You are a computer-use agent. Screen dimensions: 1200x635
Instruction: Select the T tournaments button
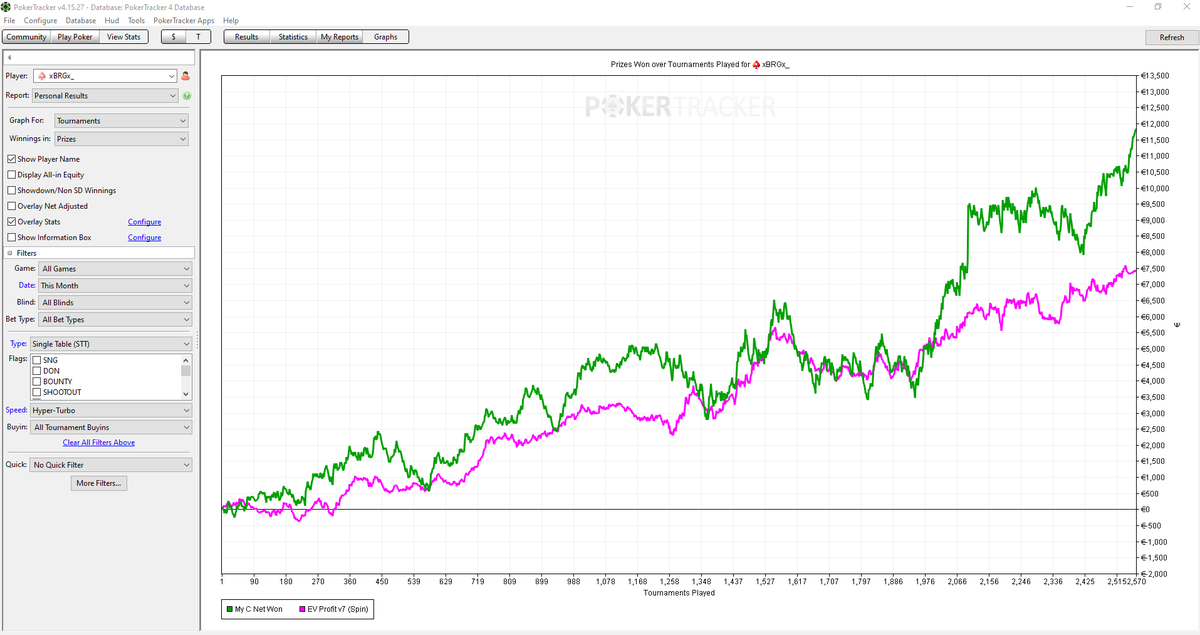pos(198,37)
